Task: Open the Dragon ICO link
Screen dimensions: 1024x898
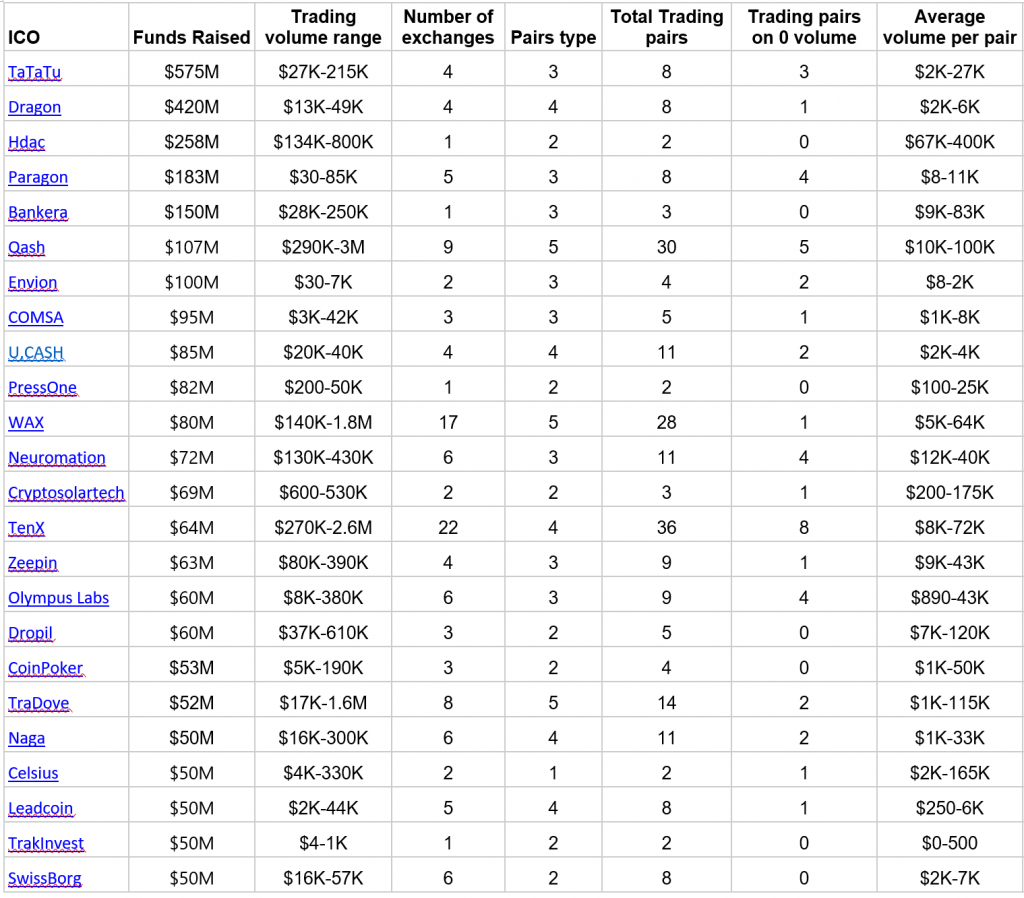Action: [x=35, y=107]
